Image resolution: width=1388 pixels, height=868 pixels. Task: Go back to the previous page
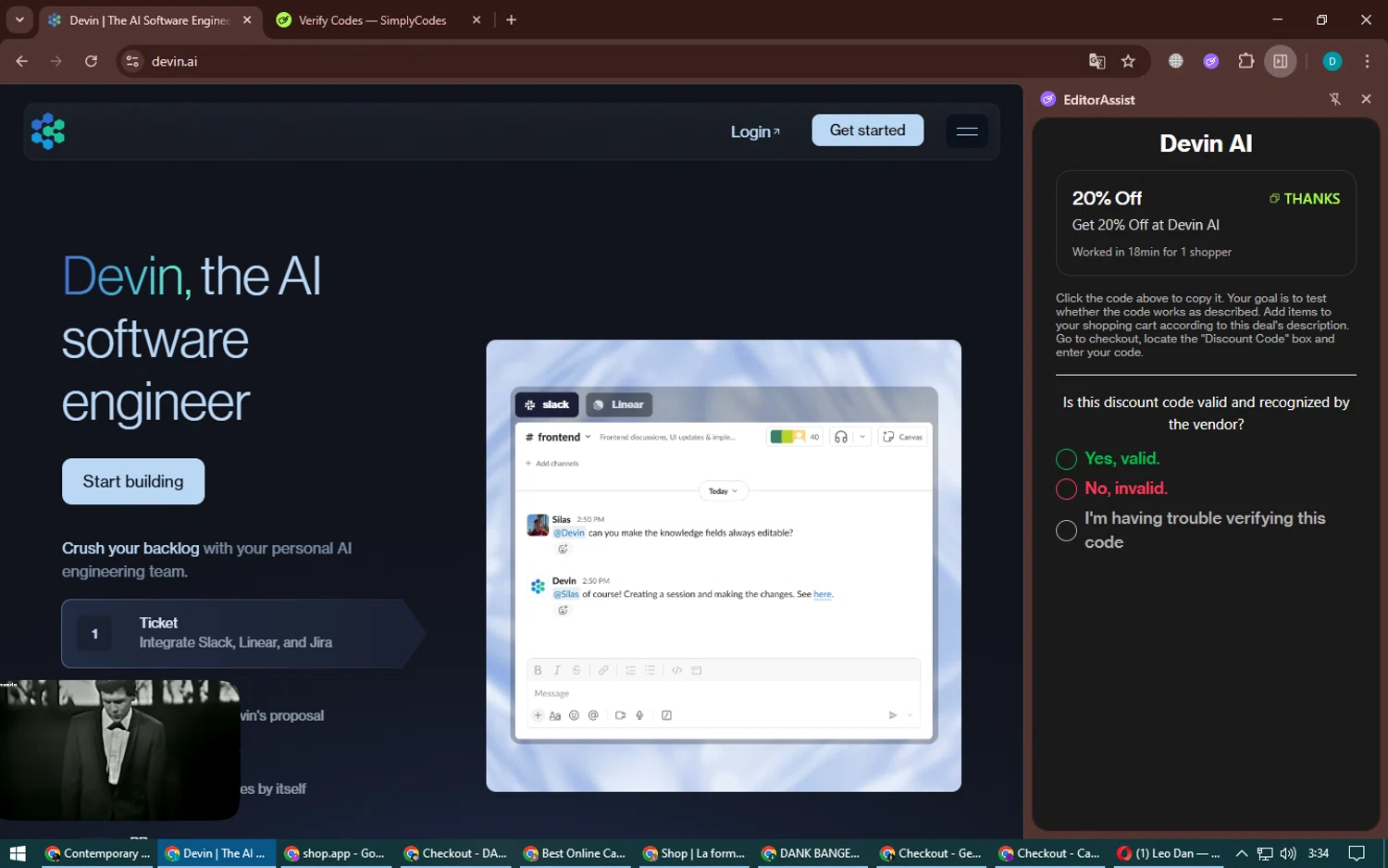coord(22,61)
